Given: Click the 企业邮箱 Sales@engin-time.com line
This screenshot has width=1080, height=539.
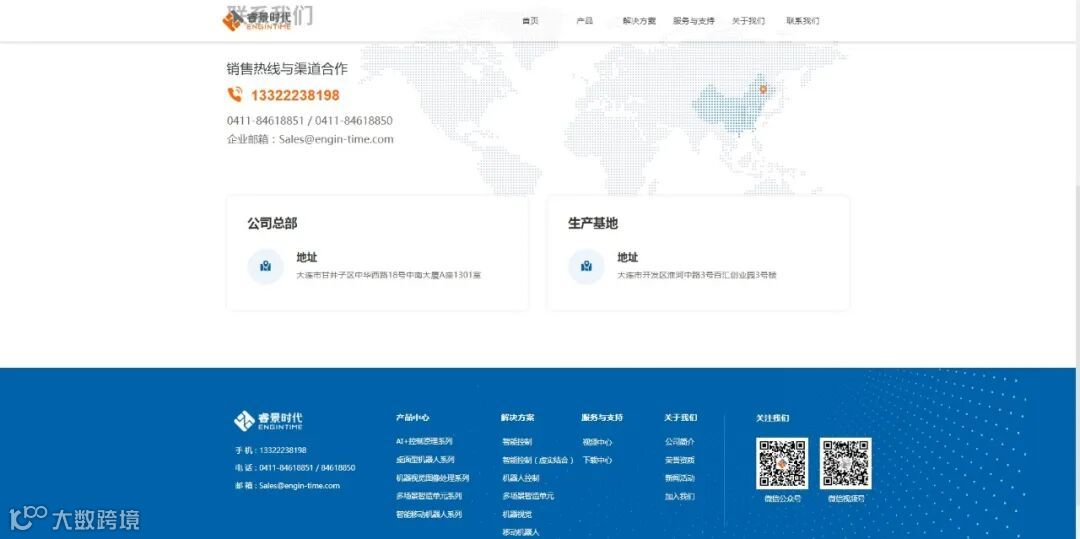Looking at the screenshot, I should tap(310, 139).
